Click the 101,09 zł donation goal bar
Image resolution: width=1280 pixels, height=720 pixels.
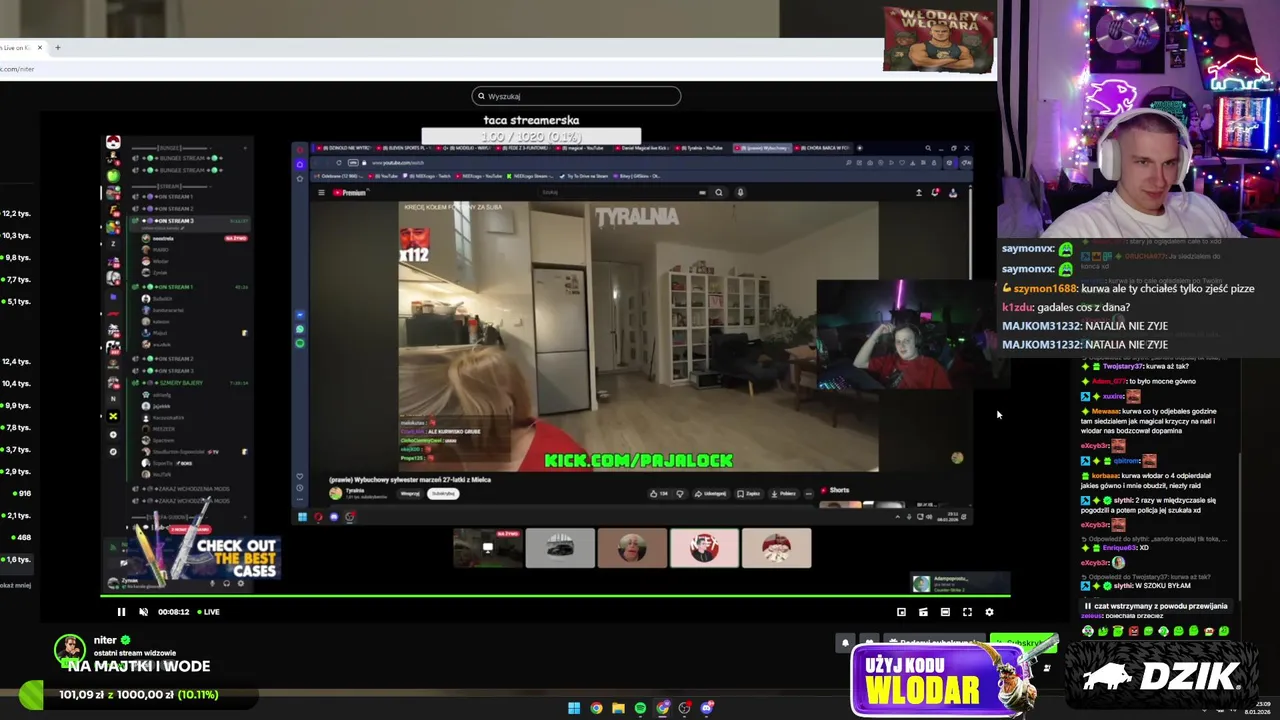click(x=140, y=694)
